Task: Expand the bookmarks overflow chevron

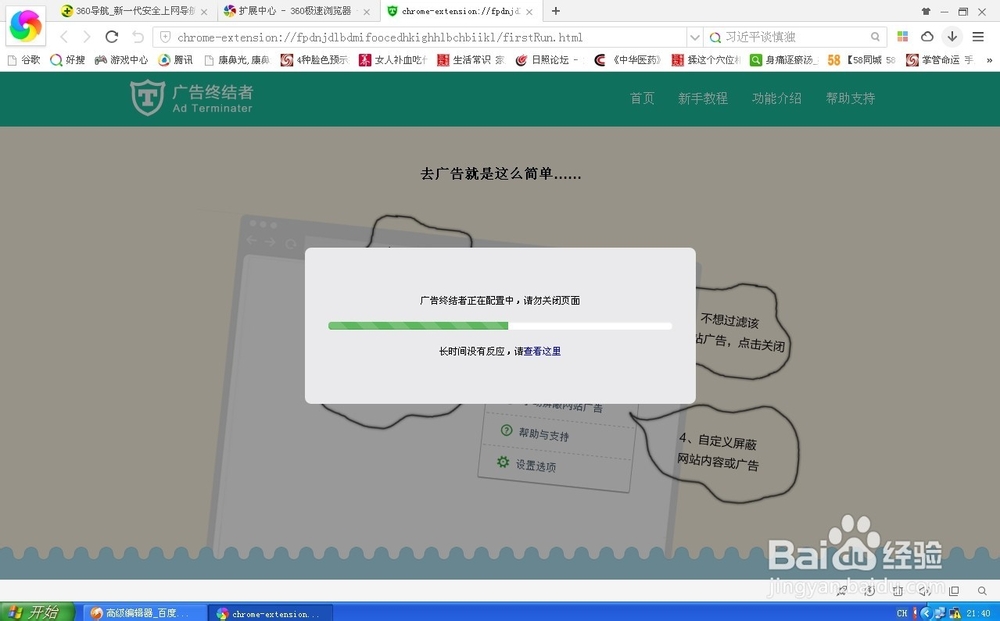Action: click(989, 60)
